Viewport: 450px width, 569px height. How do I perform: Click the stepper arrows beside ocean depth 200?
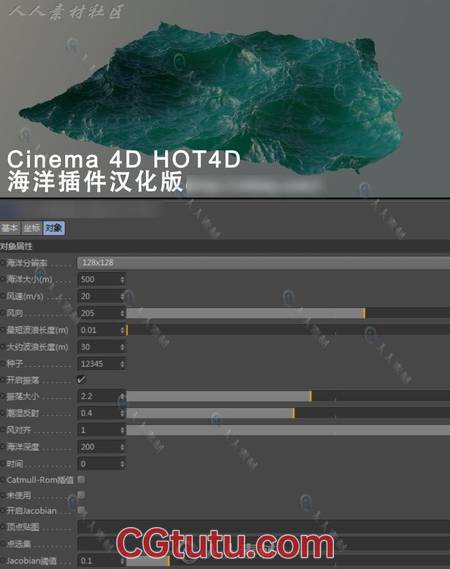coord(123,447)
